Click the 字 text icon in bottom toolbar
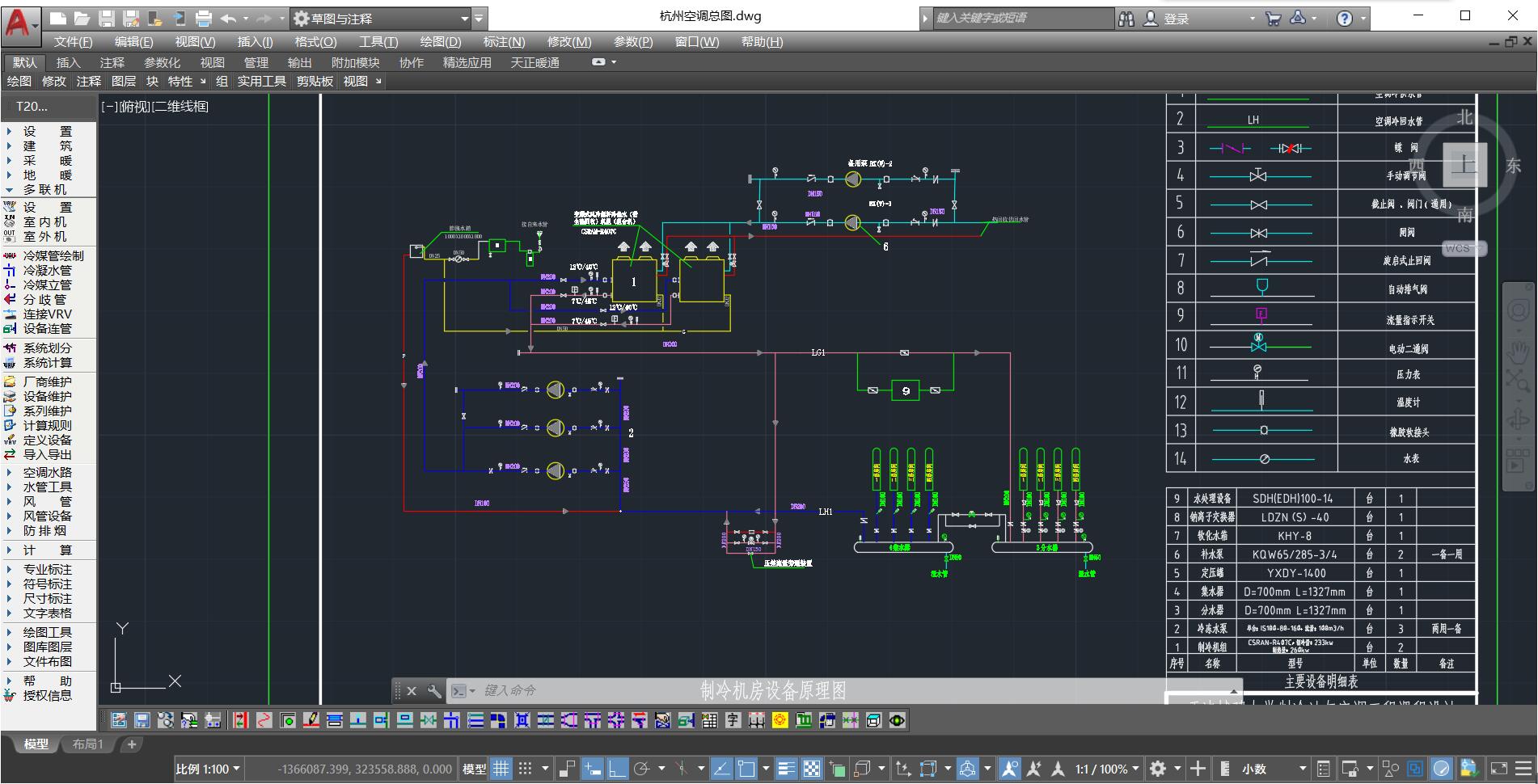This screenshot has width=1538, height=784. 733,720
